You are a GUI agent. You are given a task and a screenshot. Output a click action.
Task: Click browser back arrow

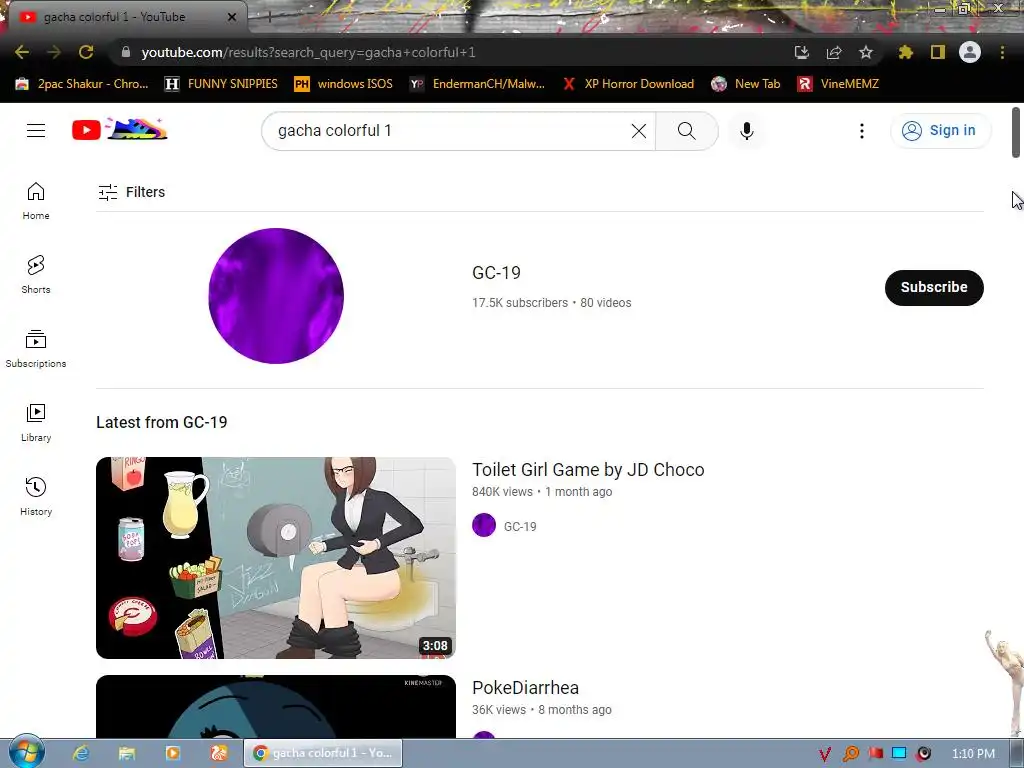tap(22, 52)
